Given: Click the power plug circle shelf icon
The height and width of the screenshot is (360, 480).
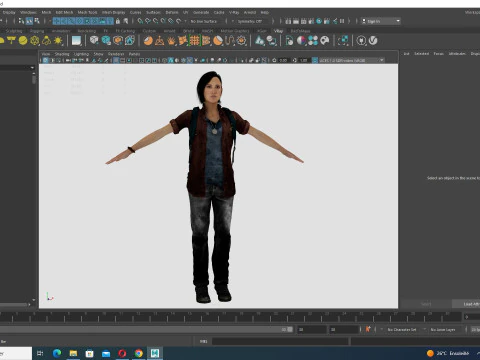Looking at the screenshot, I should 361,41.
